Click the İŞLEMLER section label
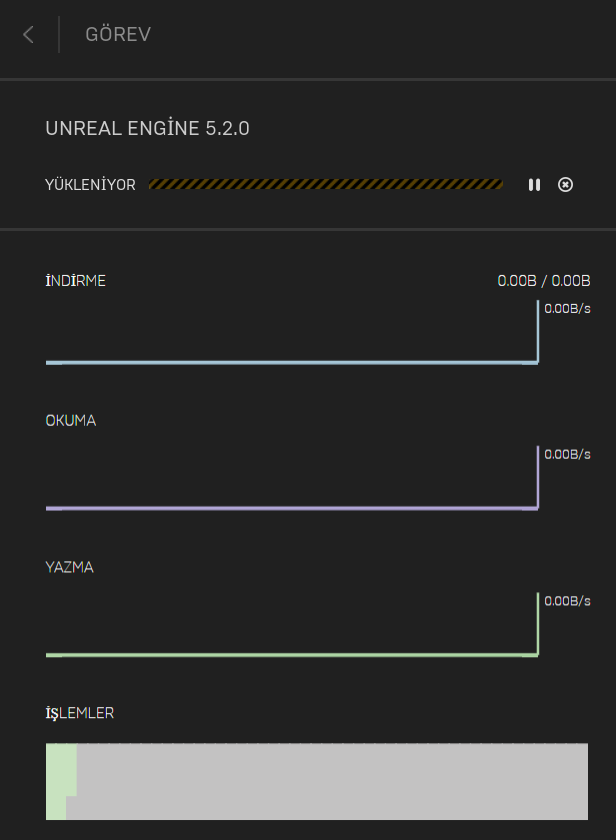Viewport: 616px width, 840px height. coord(80,713)
